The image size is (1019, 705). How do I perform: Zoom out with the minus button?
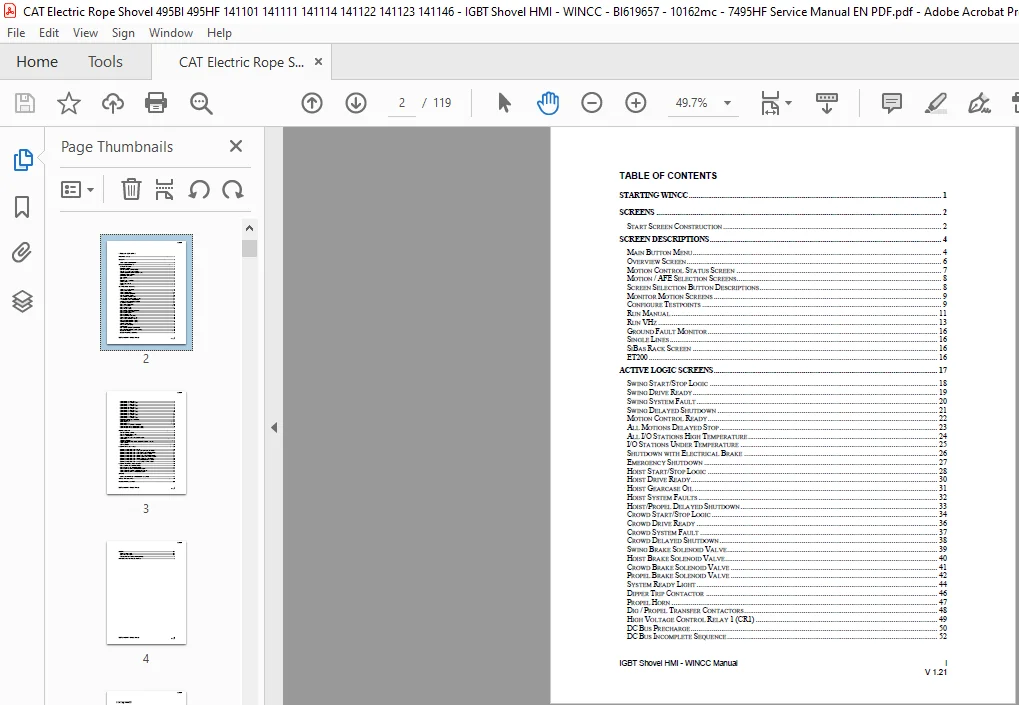point(591,103)
